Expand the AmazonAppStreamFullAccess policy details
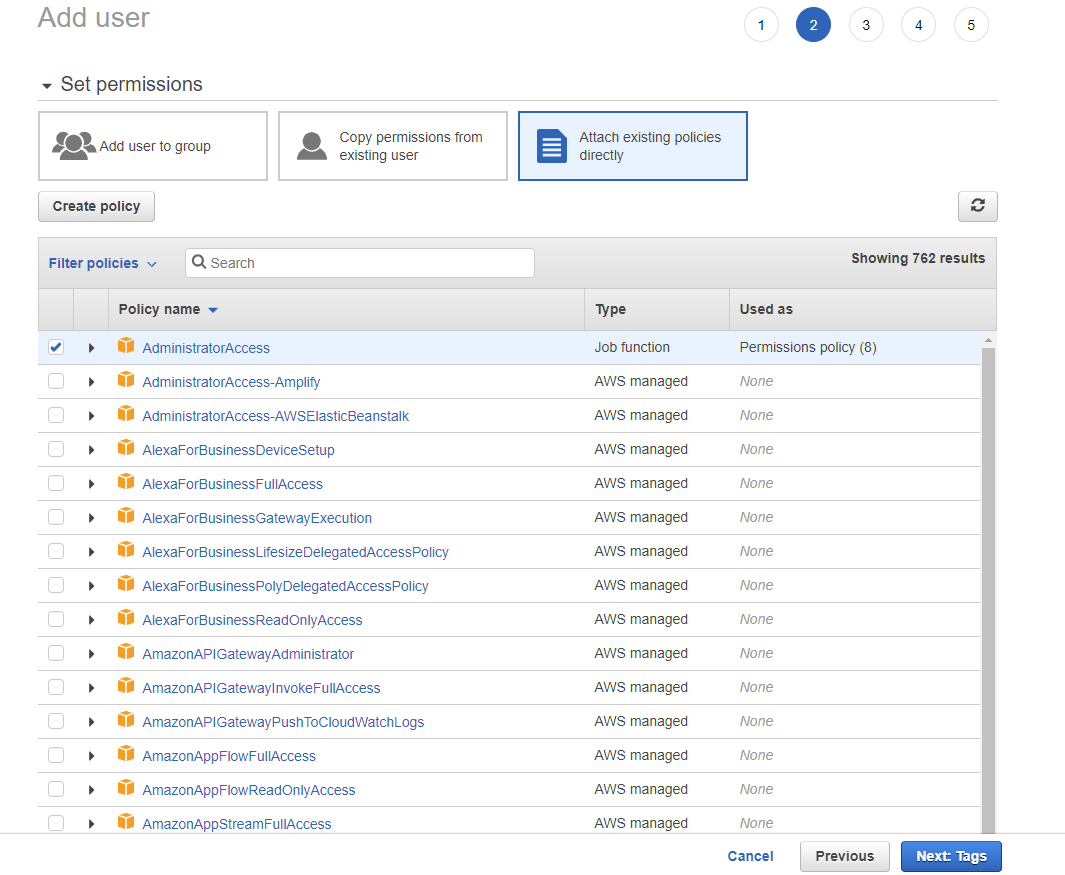 point(91,823)
